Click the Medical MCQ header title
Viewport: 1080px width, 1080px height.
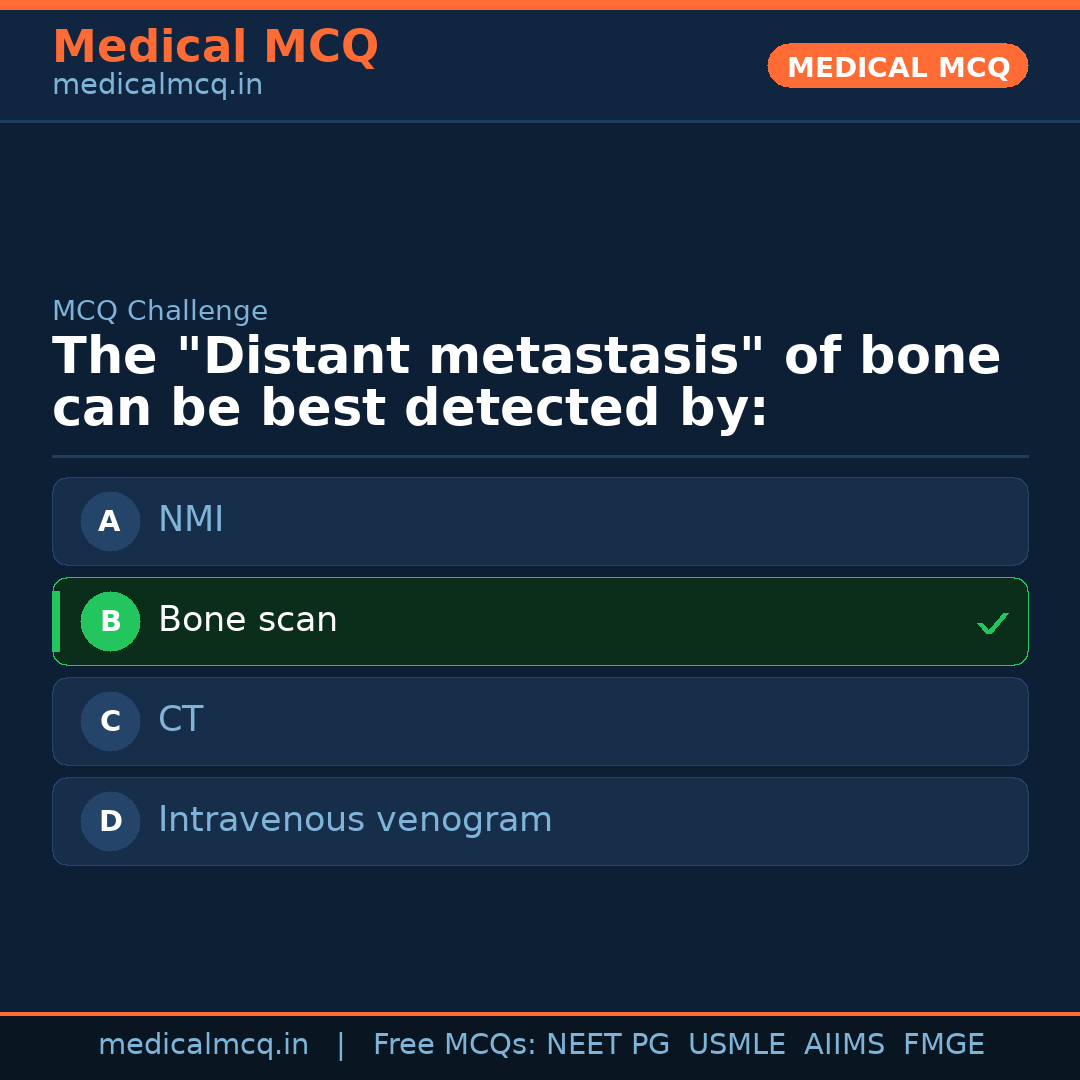(215, 47)
